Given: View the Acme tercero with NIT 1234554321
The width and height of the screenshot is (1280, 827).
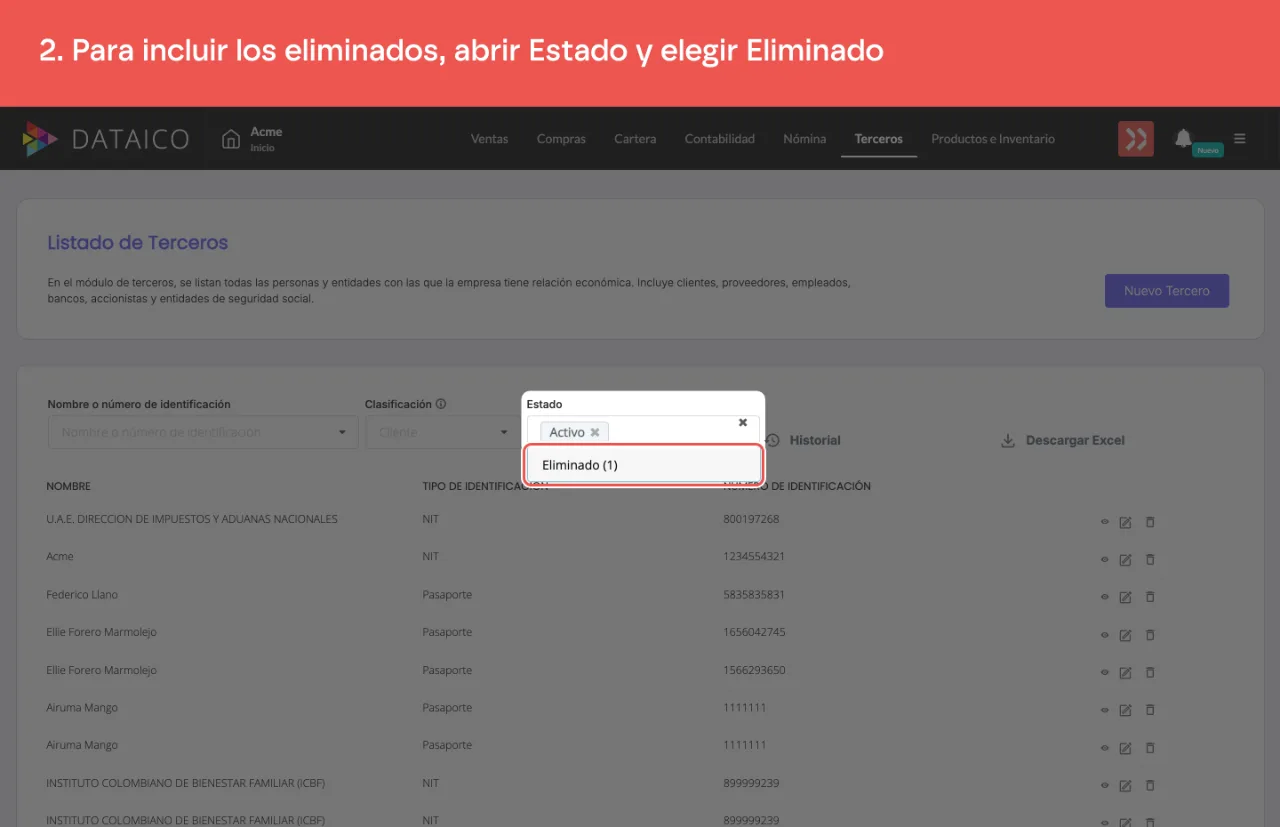Looking at the screenshot, I should (x=1105, y=559).
